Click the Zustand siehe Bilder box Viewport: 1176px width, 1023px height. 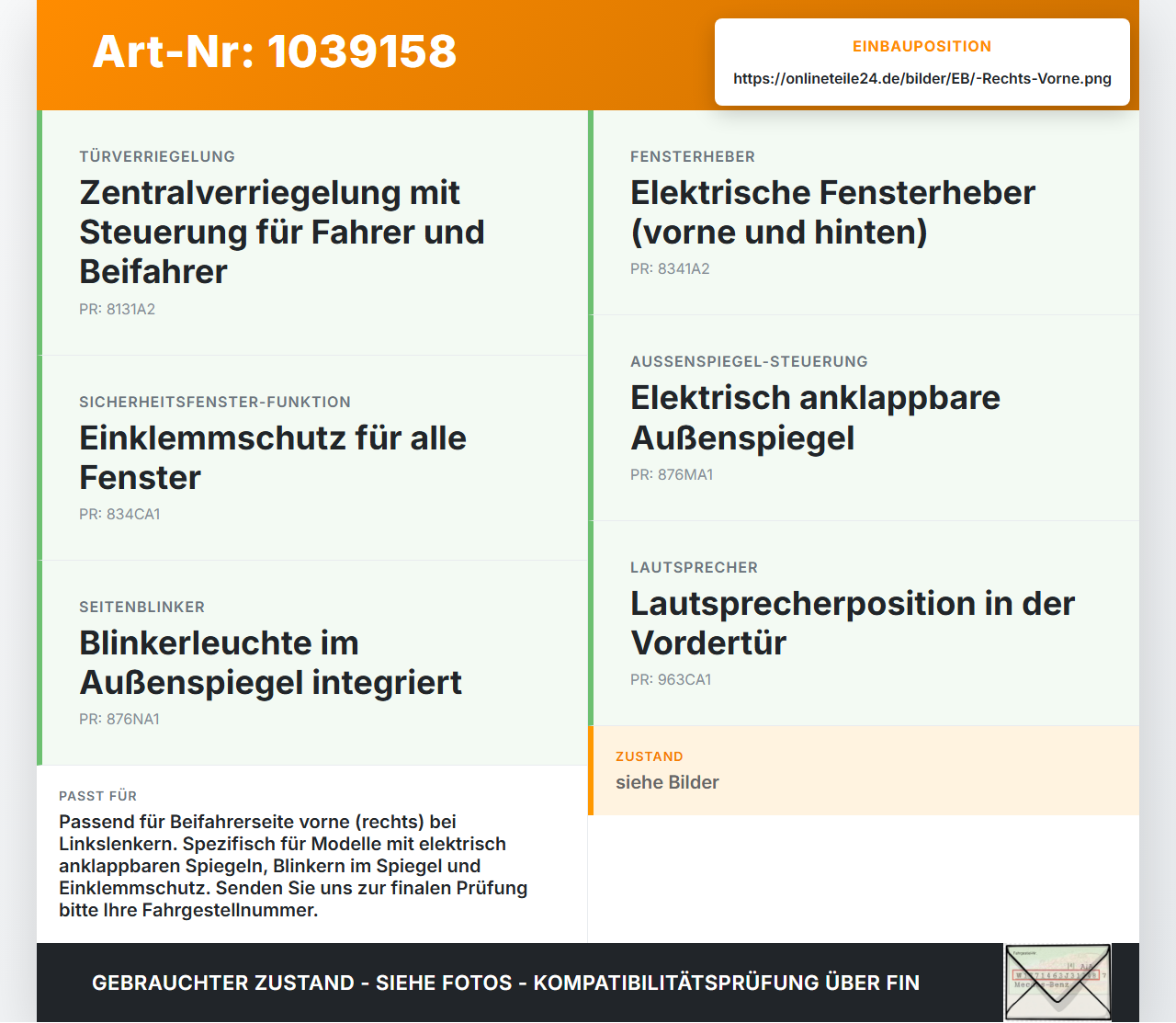tap(864, 770)
